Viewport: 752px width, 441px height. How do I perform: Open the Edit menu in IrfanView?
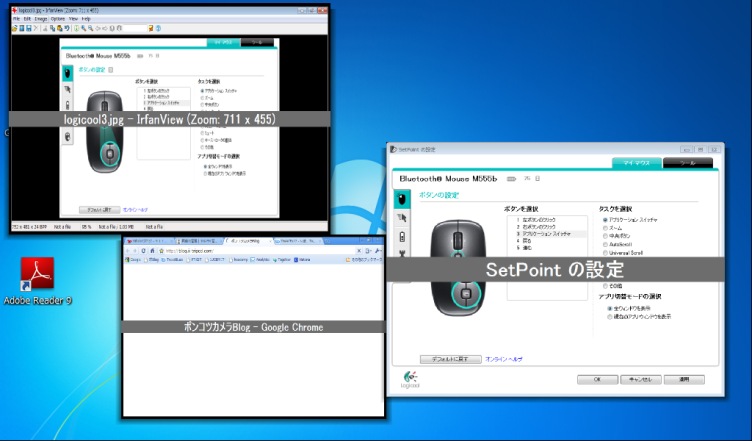click(x=27, y=19)
